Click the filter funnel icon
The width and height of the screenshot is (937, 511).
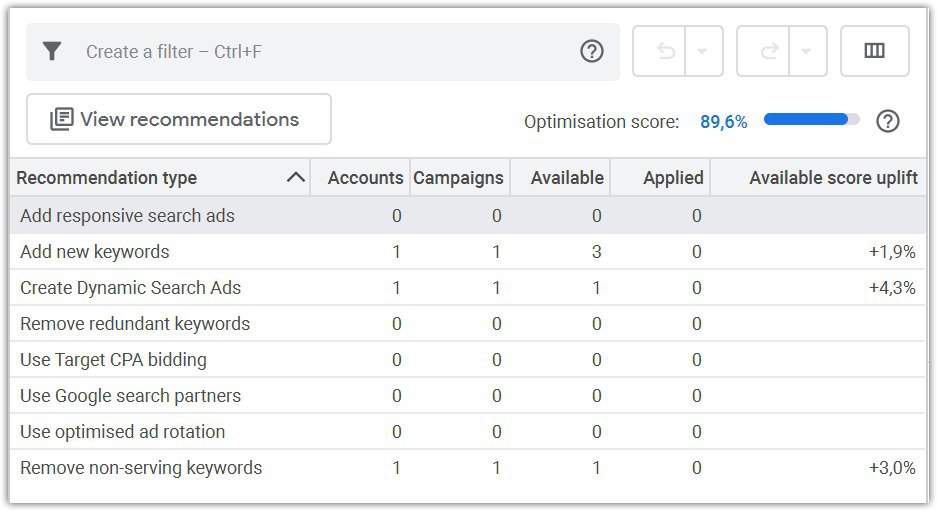point(52,51)
